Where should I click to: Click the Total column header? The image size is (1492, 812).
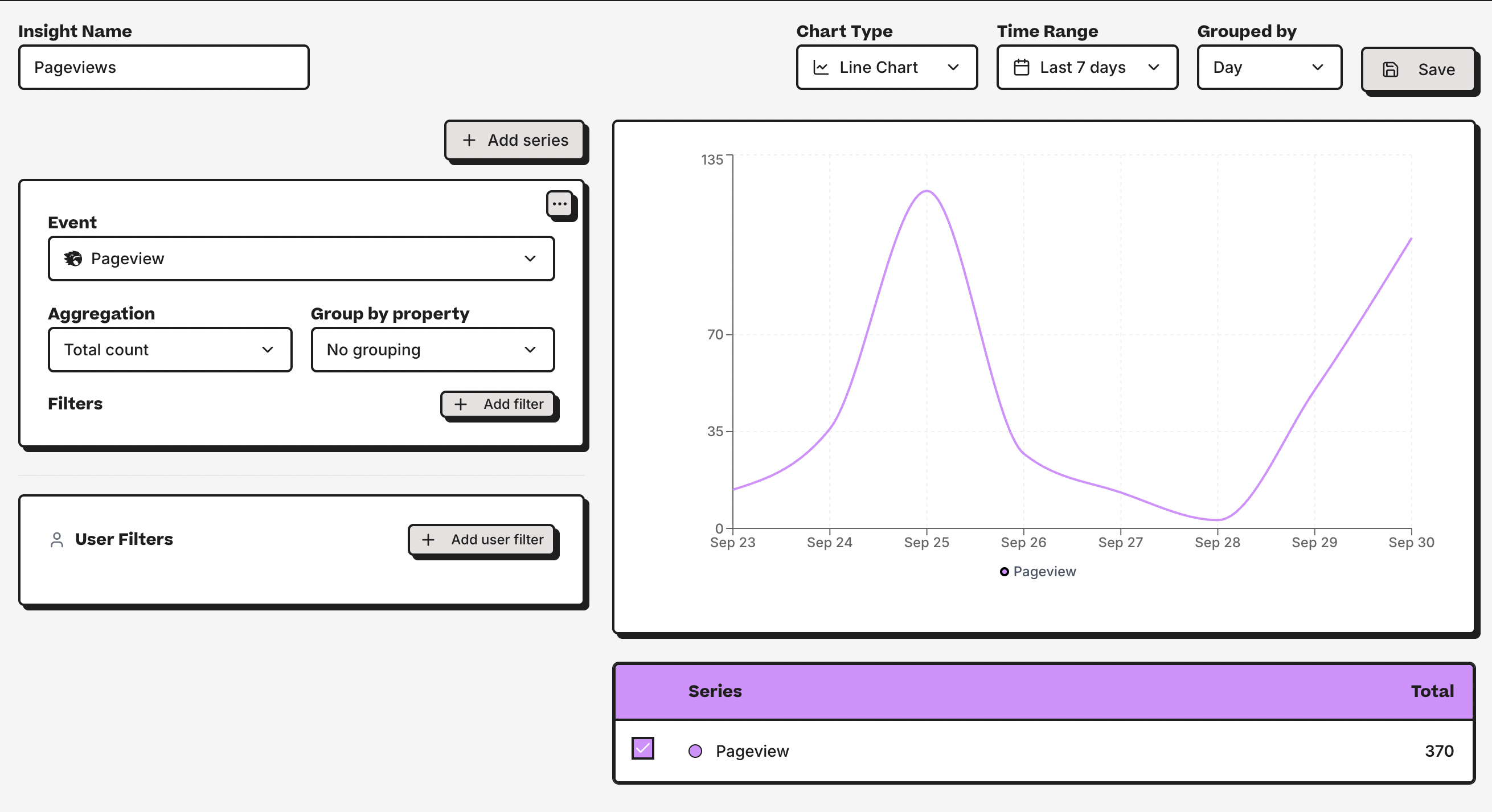[1432, 691]
